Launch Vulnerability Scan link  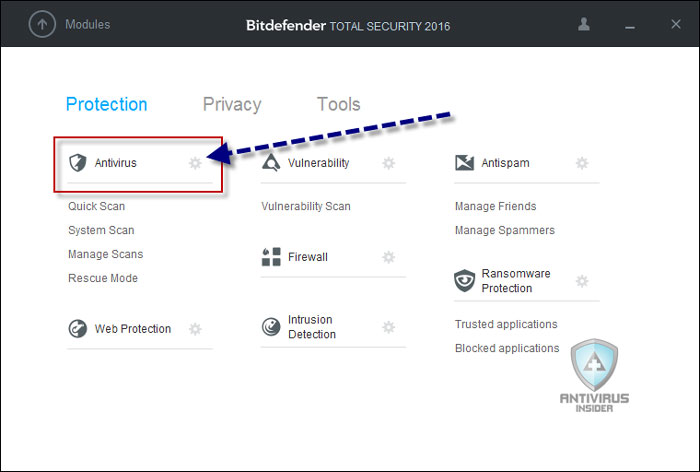tap(306, 206)
